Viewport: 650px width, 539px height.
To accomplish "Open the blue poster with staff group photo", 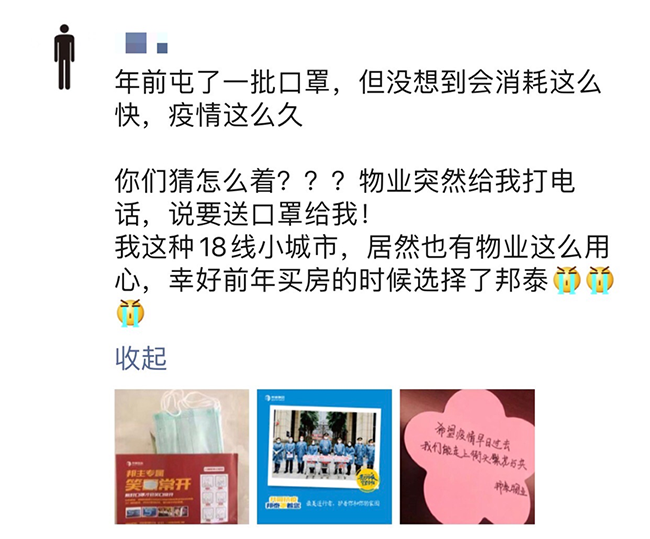I will point(324,456).
